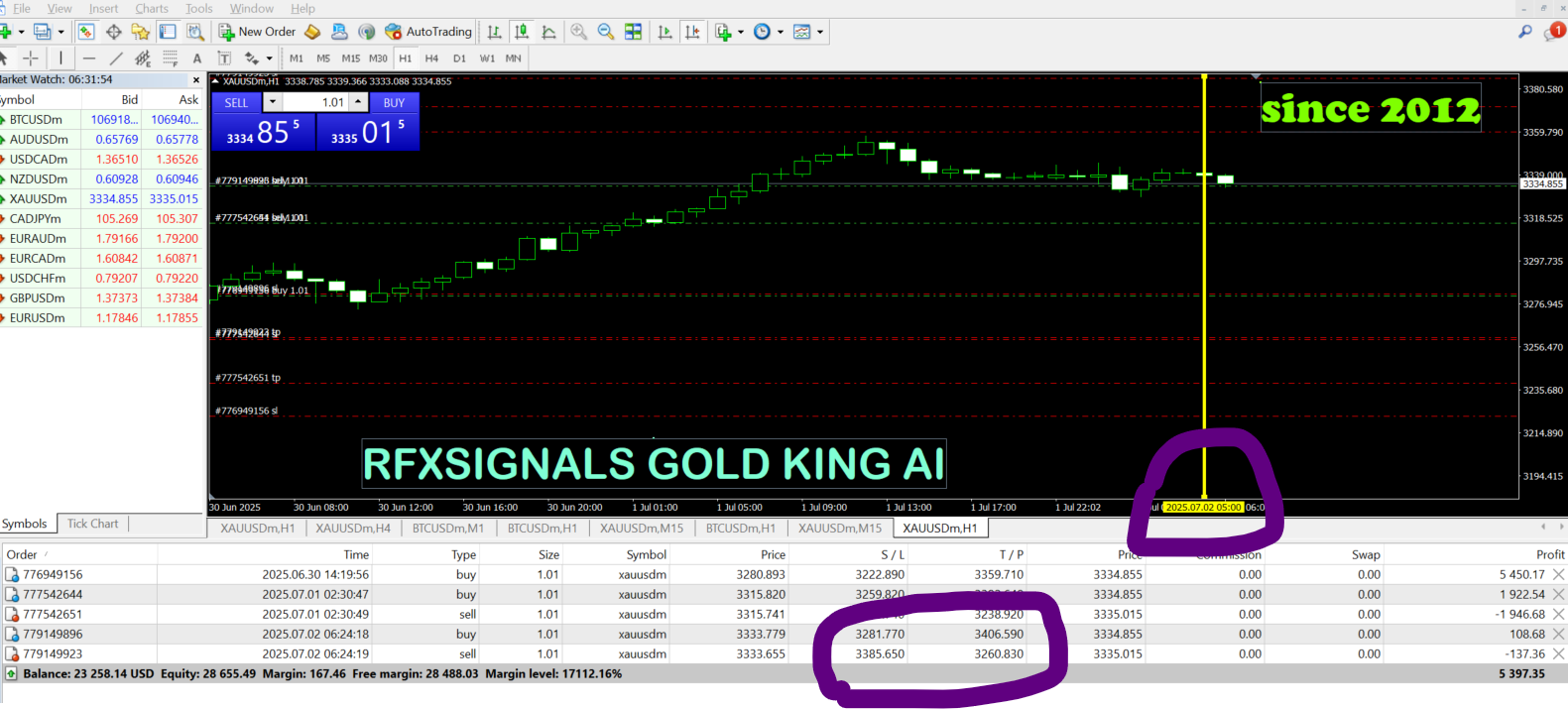
Task: Toggle the Market Watch window icon
Action: pos(86,32)
